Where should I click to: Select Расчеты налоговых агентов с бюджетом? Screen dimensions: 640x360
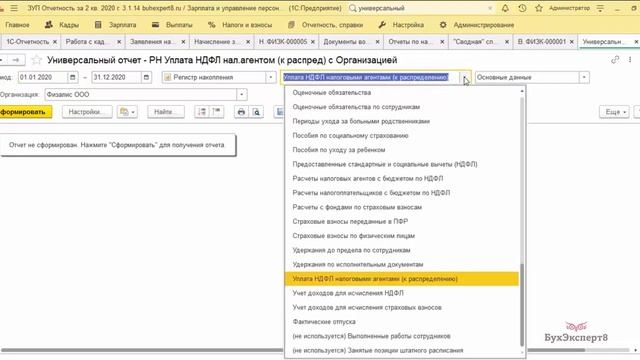click(402, 178)
